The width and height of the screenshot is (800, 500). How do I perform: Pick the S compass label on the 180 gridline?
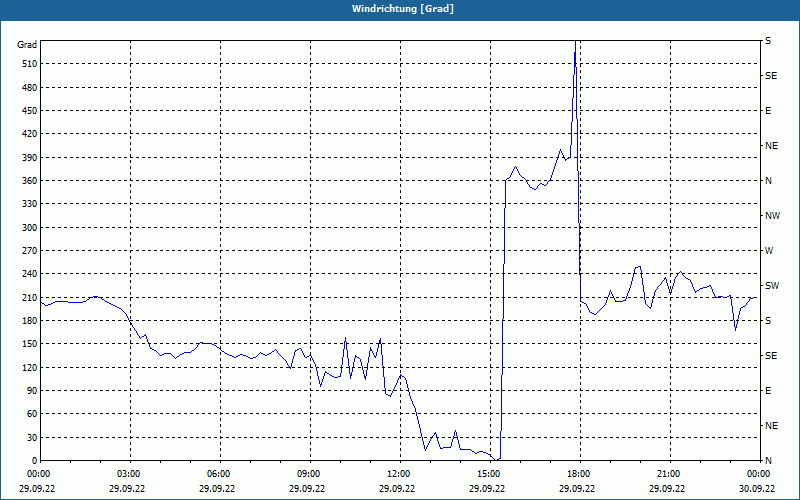[x=768, y=321]
